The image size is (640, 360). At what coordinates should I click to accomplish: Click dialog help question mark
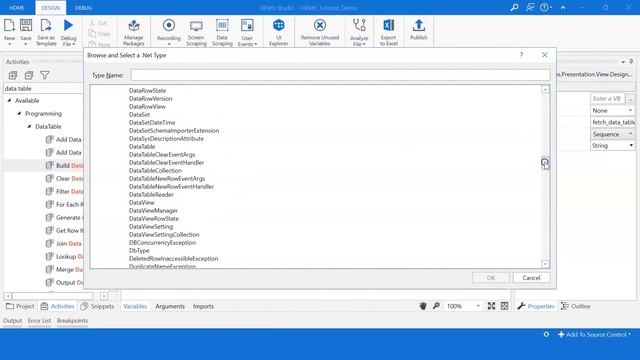tap(521, 55)
